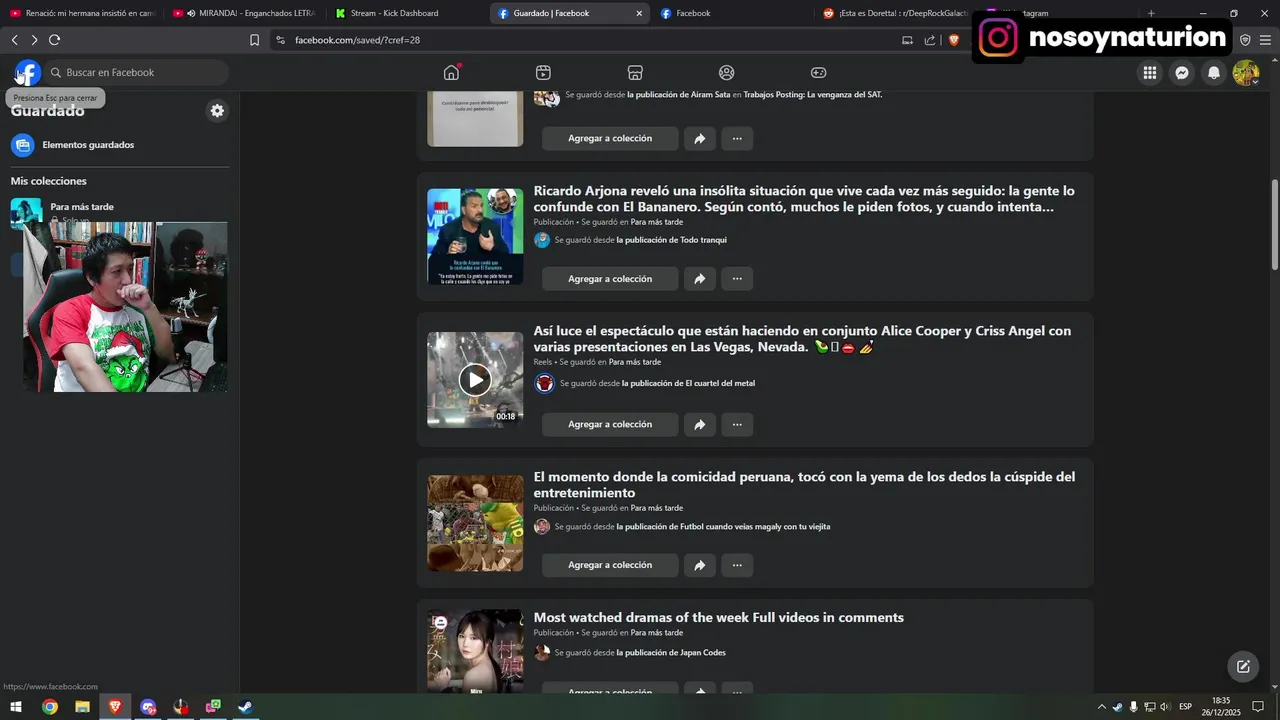Share the Ricardo Arjona saved post
The width and height of the screenshot is (1280, 720).
point(700,279)
